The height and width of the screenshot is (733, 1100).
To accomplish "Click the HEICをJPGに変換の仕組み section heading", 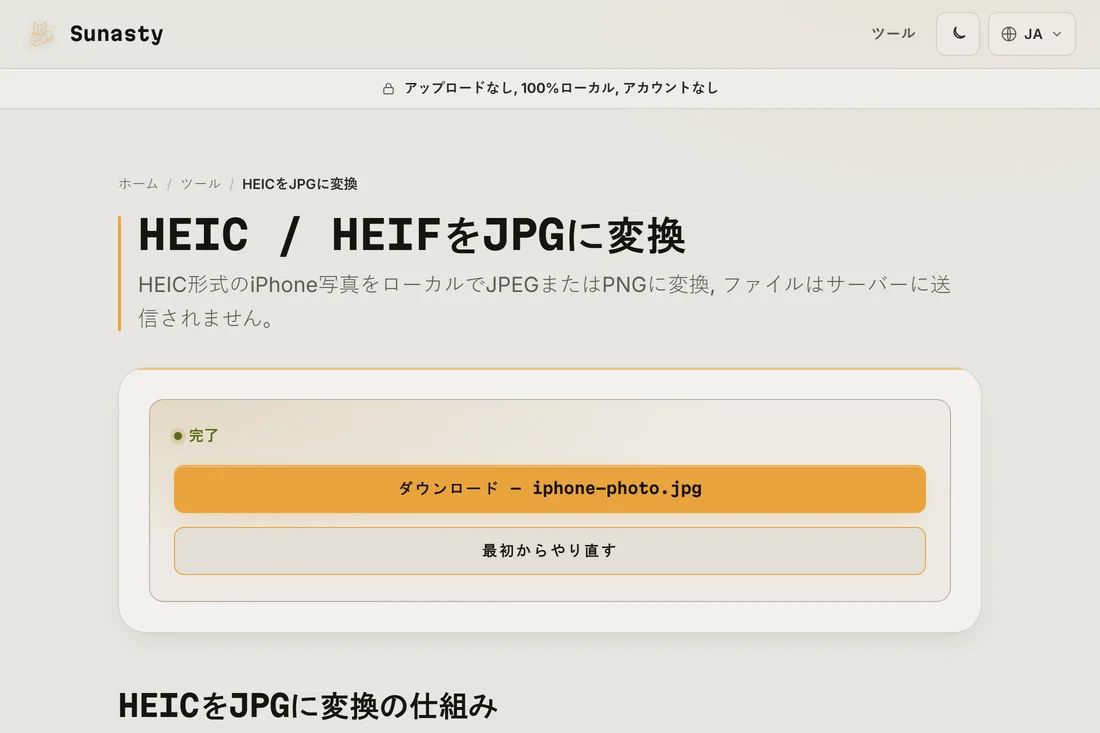I will coord(308,706).
